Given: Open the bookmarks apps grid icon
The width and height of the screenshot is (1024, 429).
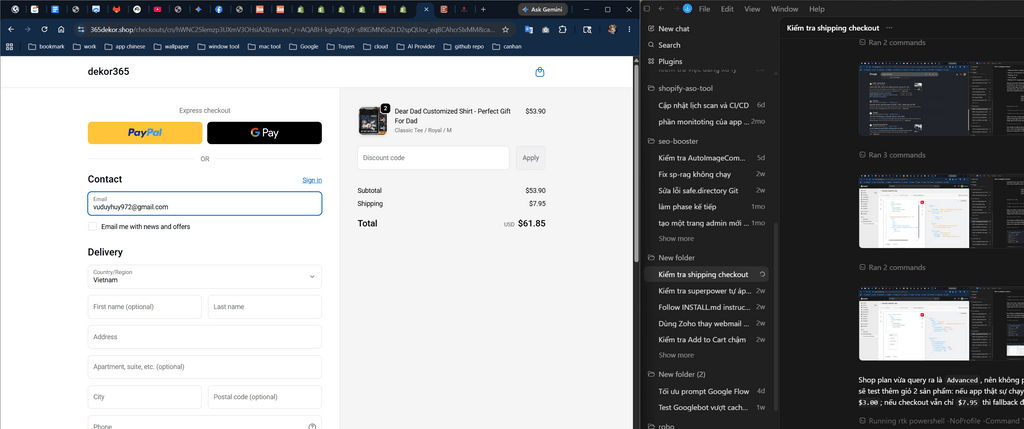Looking at the screenshot, I should (9, 46).
